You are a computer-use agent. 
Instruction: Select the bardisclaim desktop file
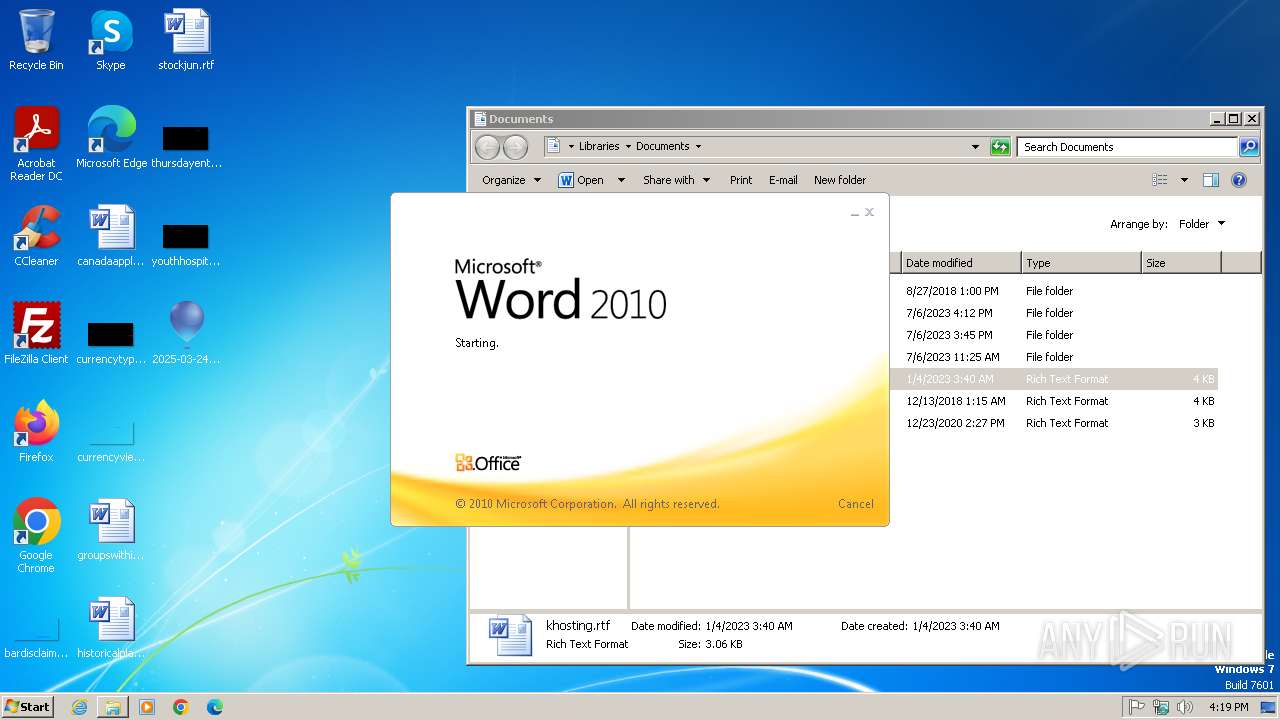coord(36,638)
